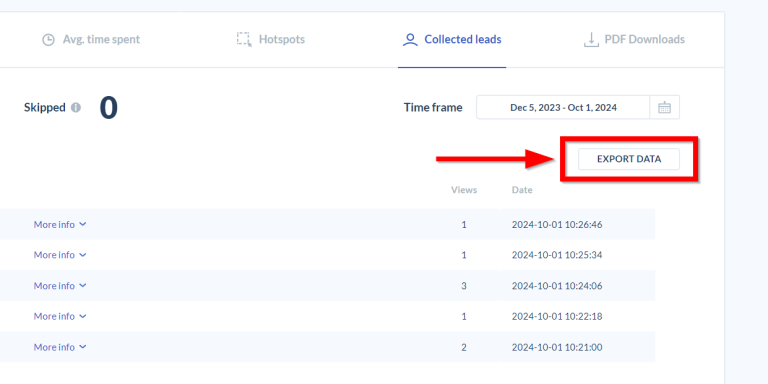Click the info icon next to Skipped
The image size is (768, 384).
pyautogui.click(x=75, y=107)
